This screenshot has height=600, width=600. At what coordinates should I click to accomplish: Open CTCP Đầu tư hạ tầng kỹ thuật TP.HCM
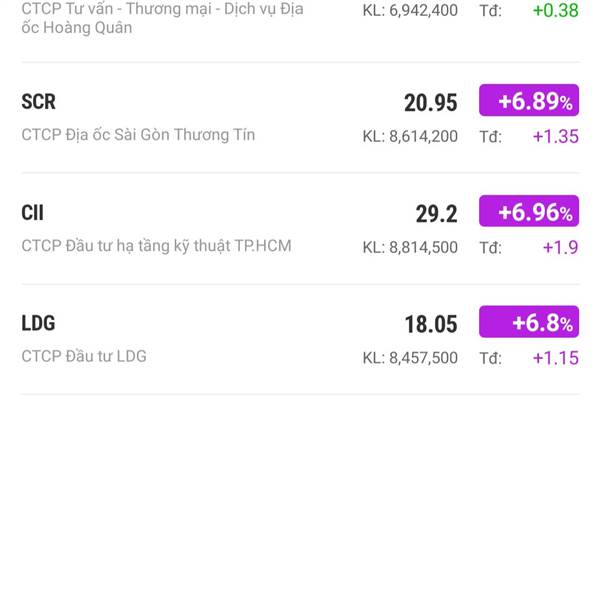point(157,246)
